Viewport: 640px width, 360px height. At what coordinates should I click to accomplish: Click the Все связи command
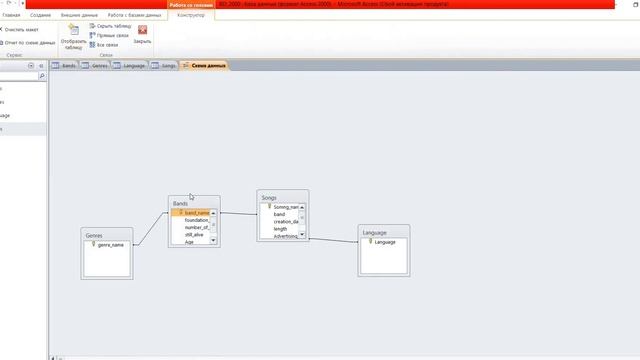pyautogui.click(x=104, y=45)
